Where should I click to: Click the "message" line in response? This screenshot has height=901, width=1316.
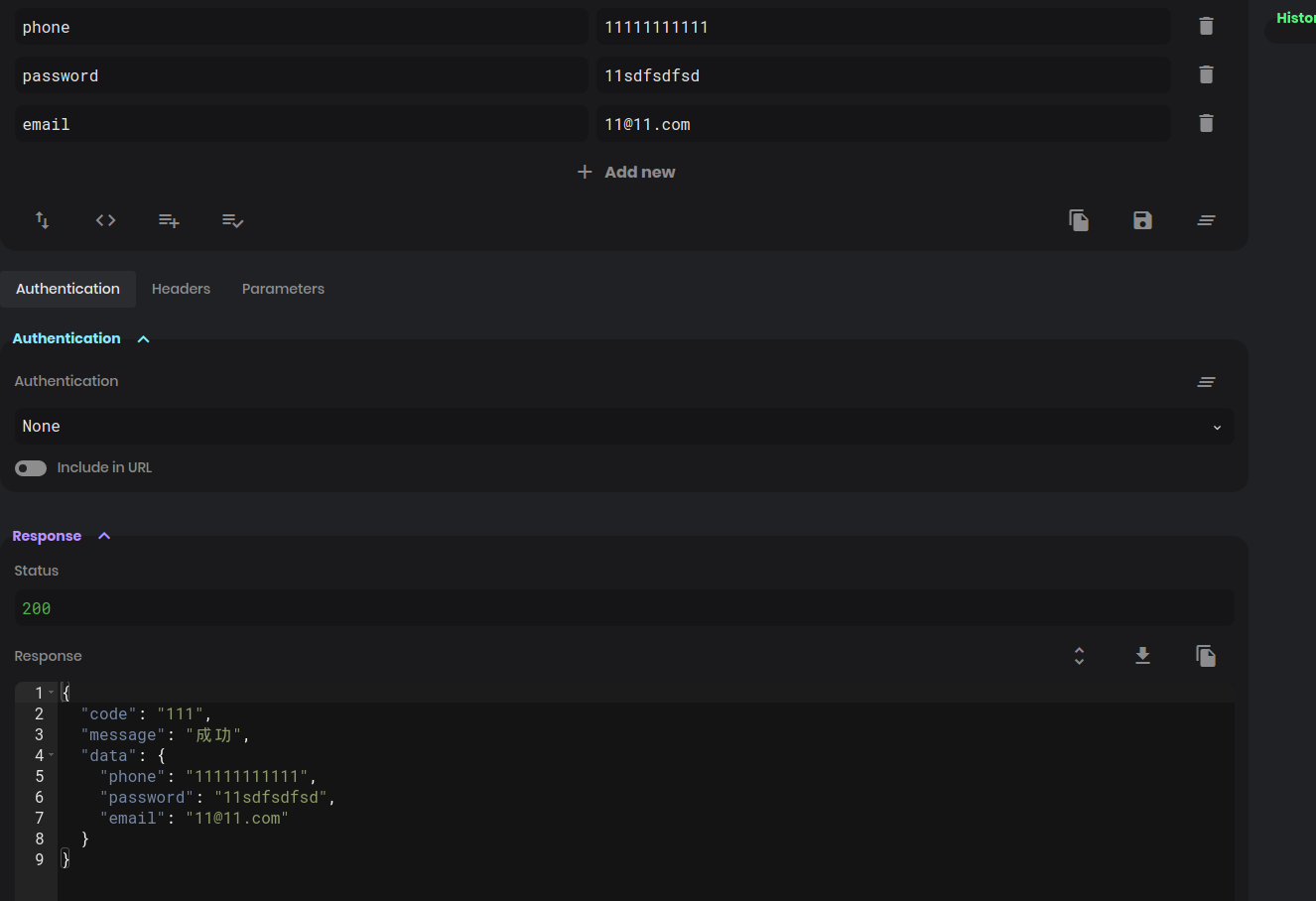pos(165,734)
